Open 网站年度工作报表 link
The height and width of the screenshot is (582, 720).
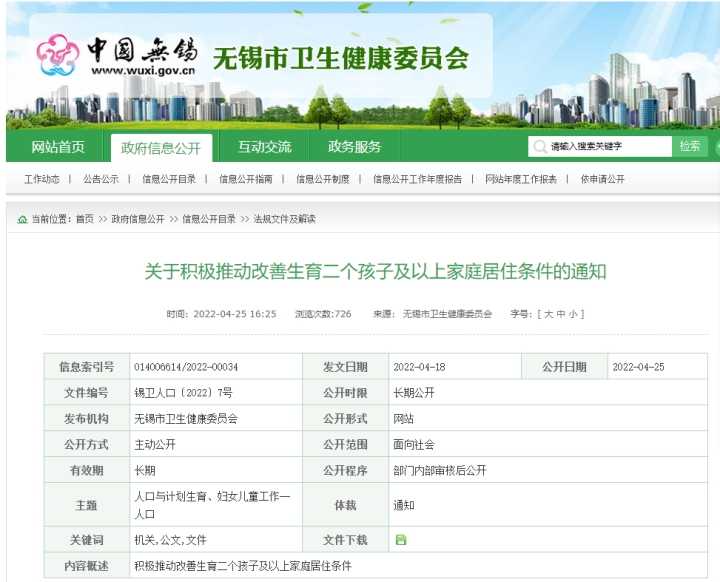(521, 180)
